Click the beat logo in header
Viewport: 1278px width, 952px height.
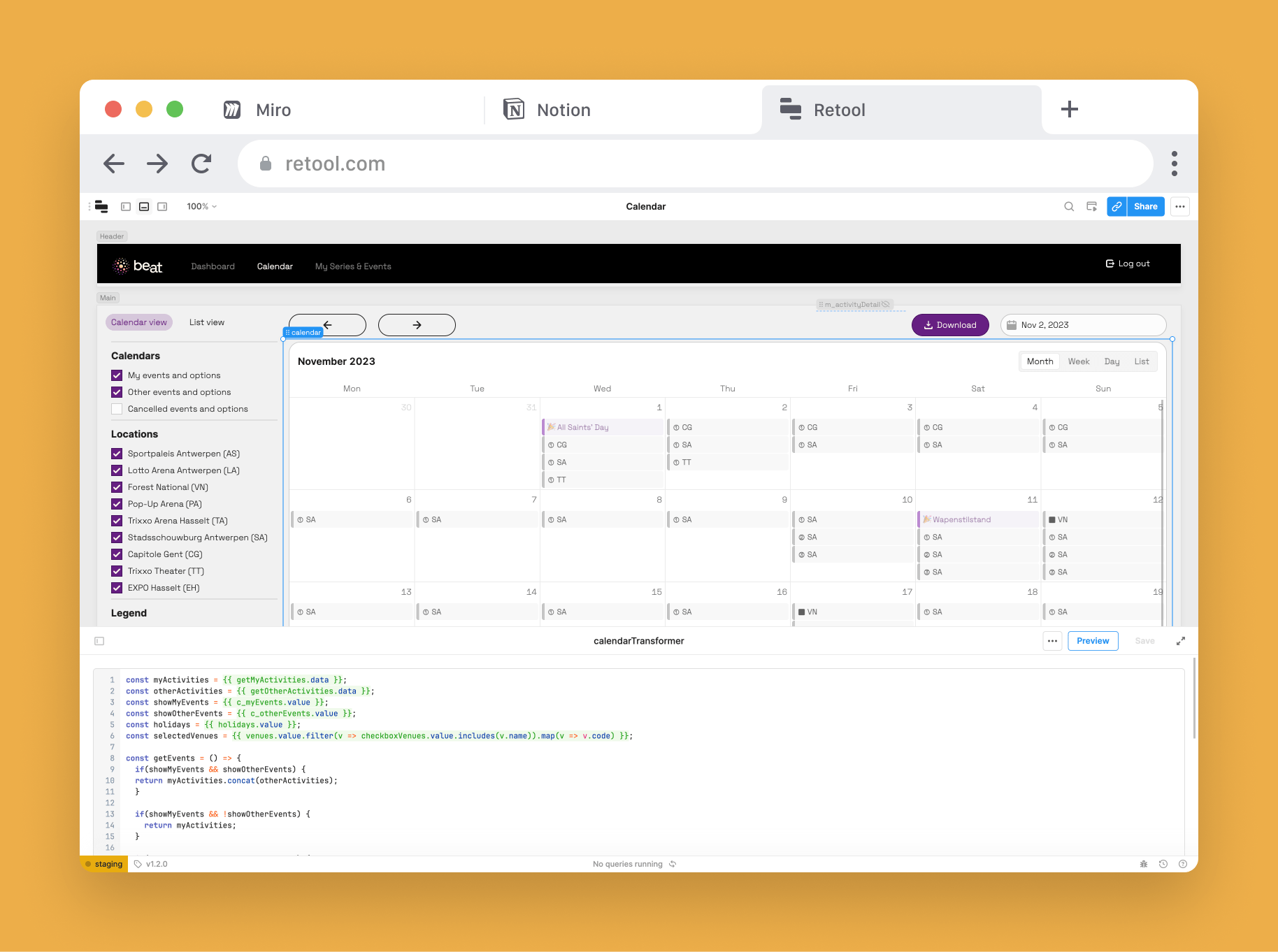(138, 266)
